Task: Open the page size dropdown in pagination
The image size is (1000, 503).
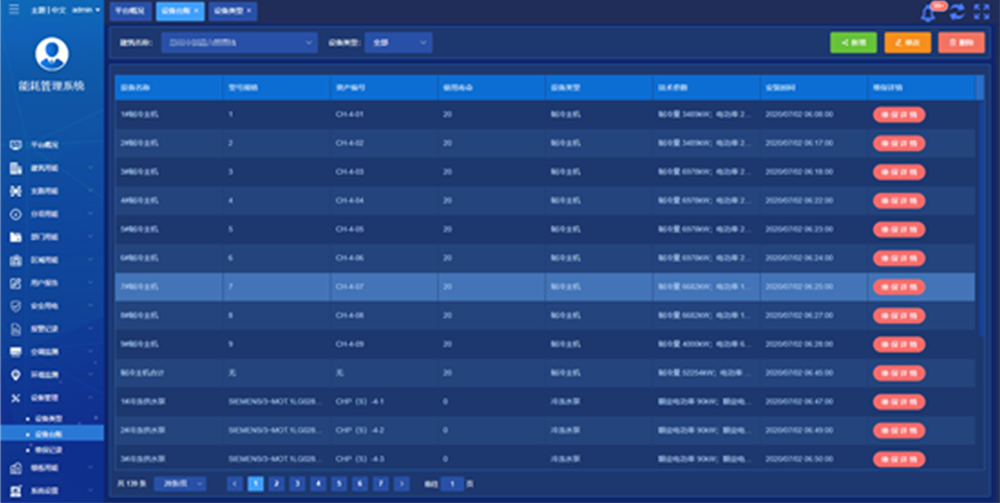Action: 180,484
